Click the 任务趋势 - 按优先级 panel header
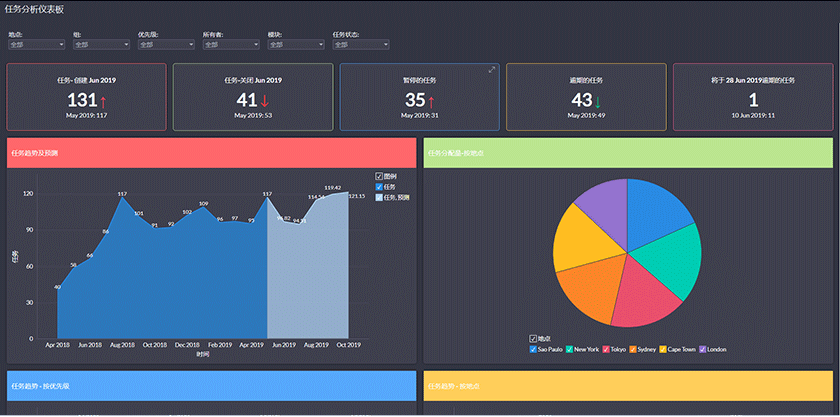 (x=211, y=386)
